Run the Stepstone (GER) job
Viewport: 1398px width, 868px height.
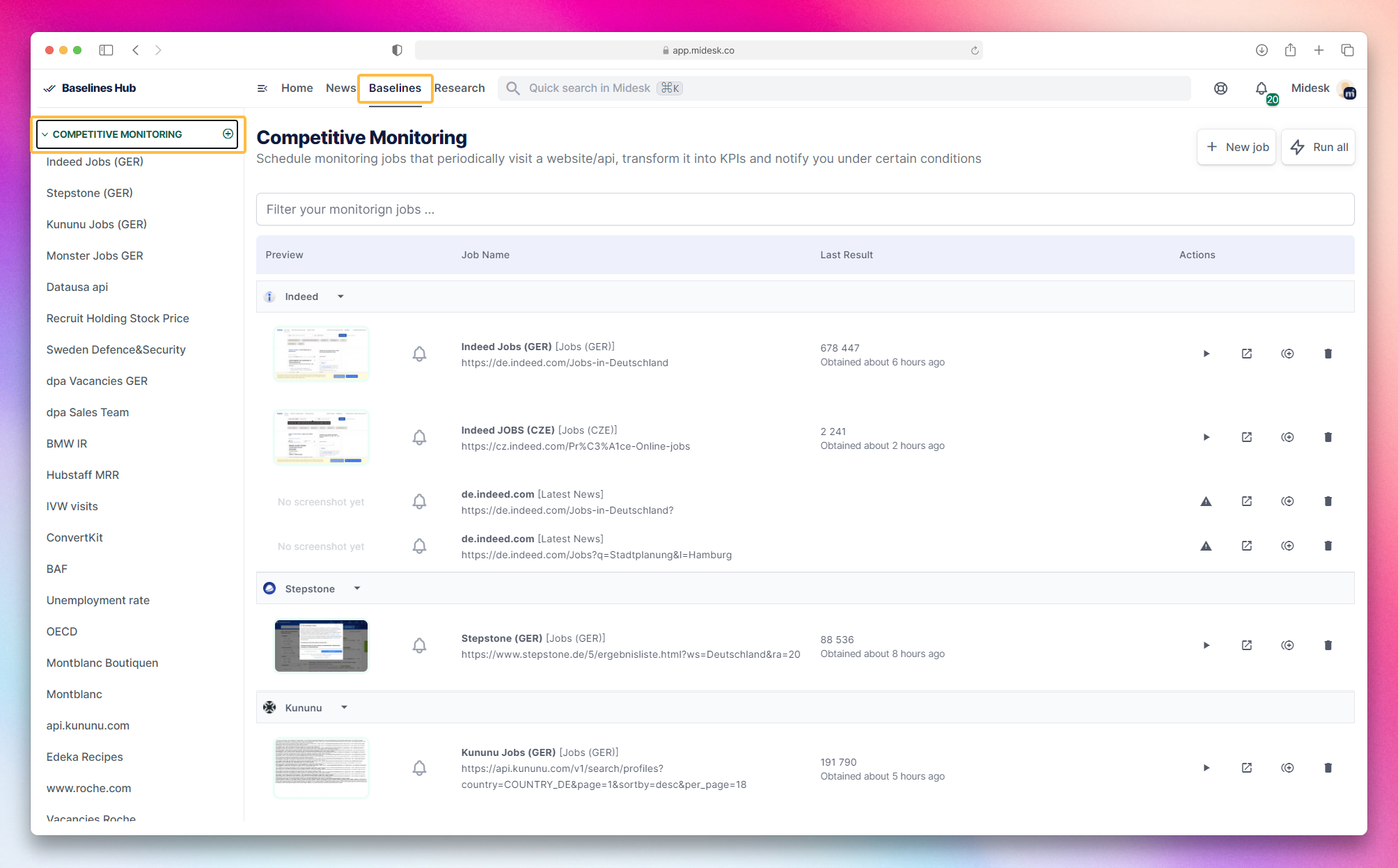tap(1207, 645)
